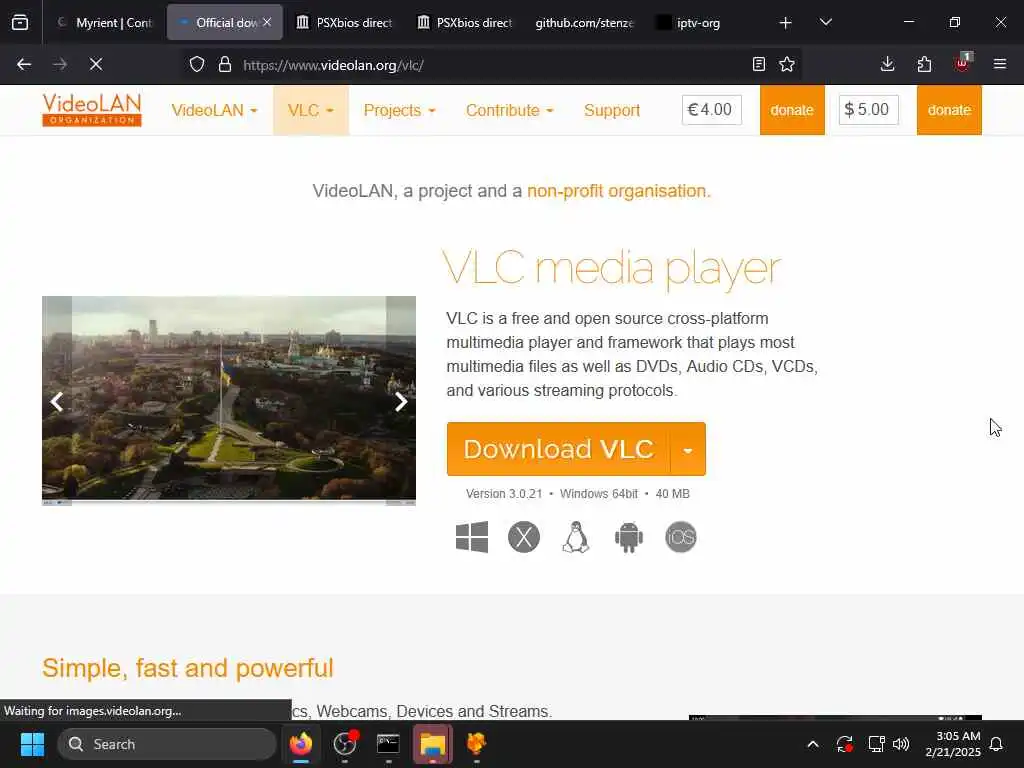This screenshot has width=1024, height=768.
Task: Select the macOS X platform icon
Action: [524, 537]
